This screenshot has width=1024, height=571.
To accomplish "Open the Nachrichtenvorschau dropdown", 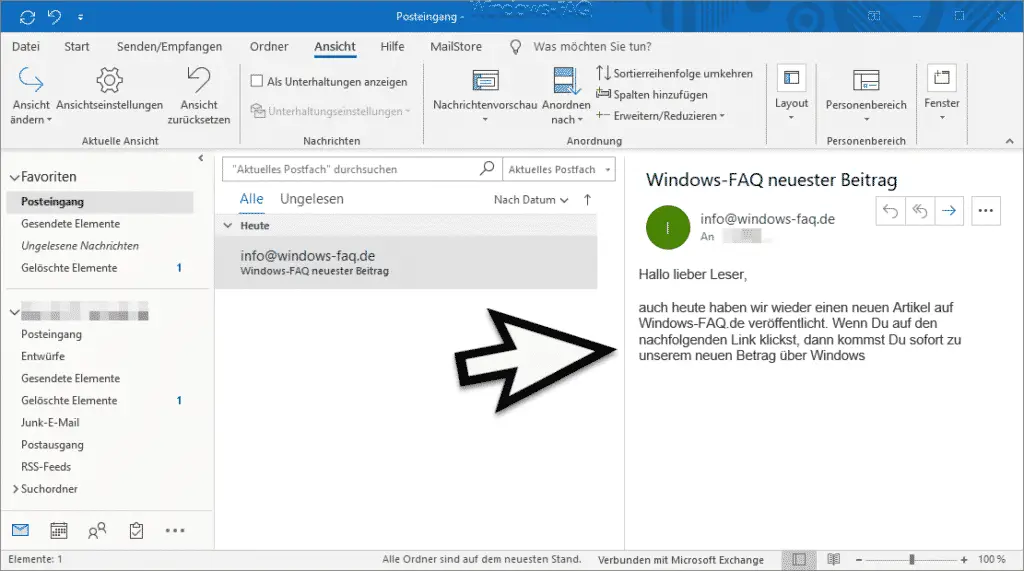I will (485, 95).
